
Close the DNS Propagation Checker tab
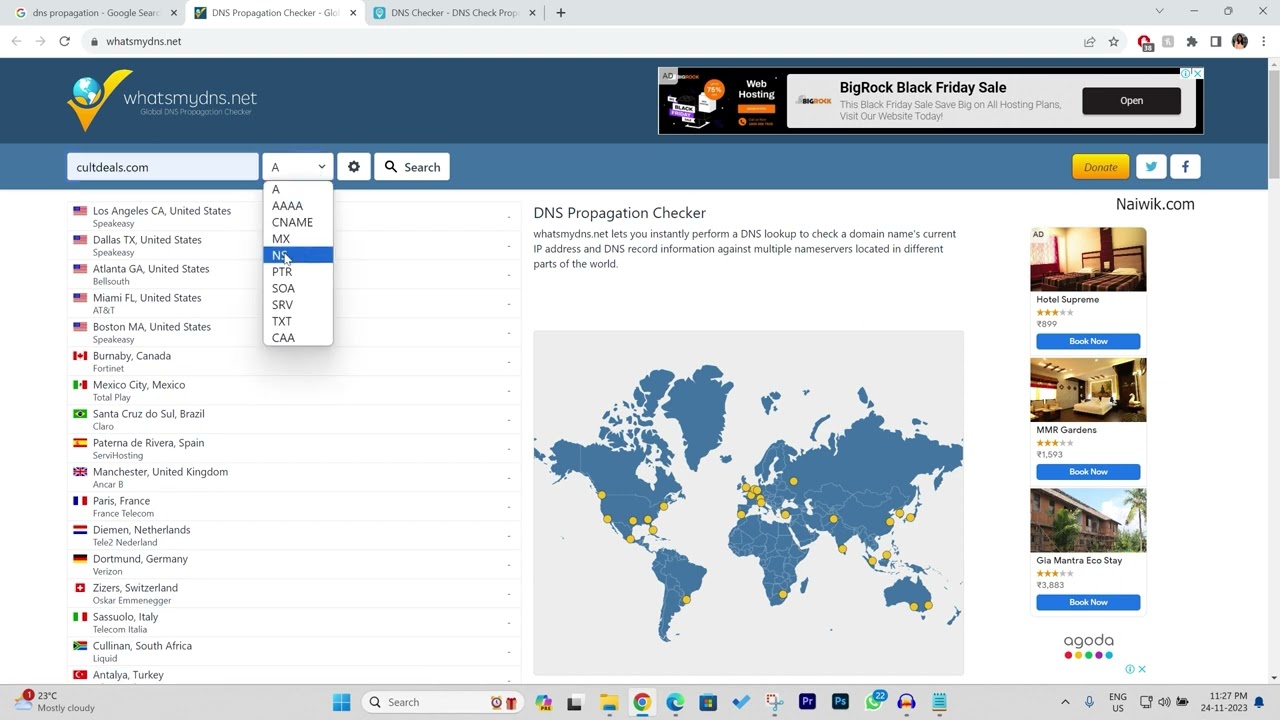tap(352, 13)
